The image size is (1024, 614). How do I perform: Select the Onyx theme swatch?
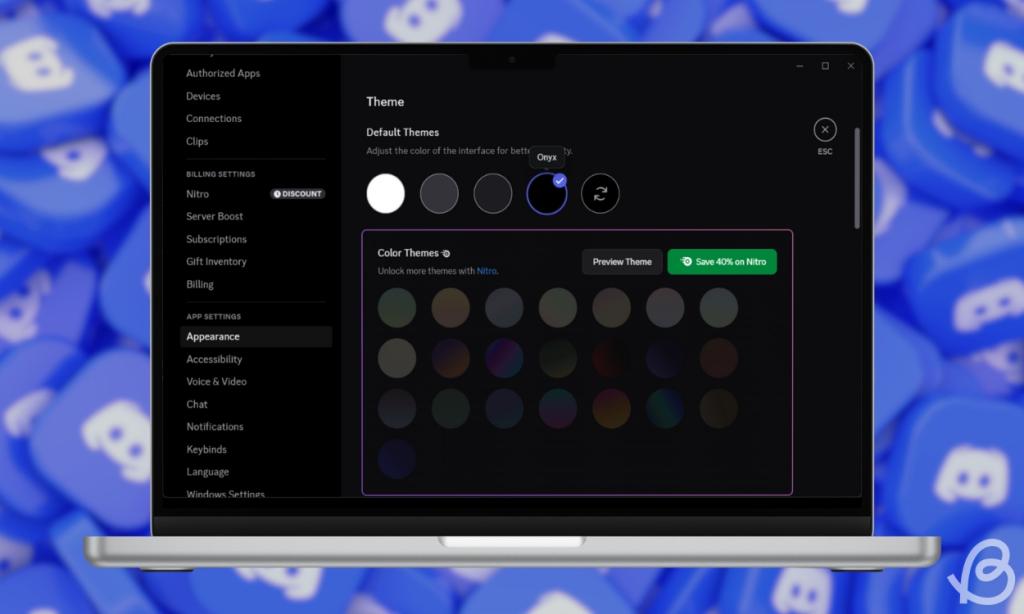tap(546, 193)
